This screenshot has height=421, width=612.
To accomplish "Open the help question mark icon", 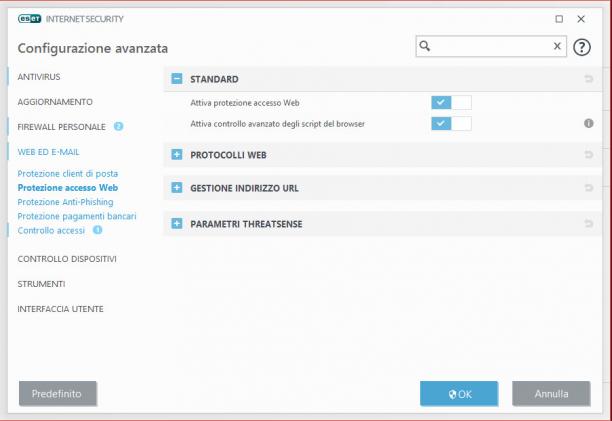I will [582, 47].
